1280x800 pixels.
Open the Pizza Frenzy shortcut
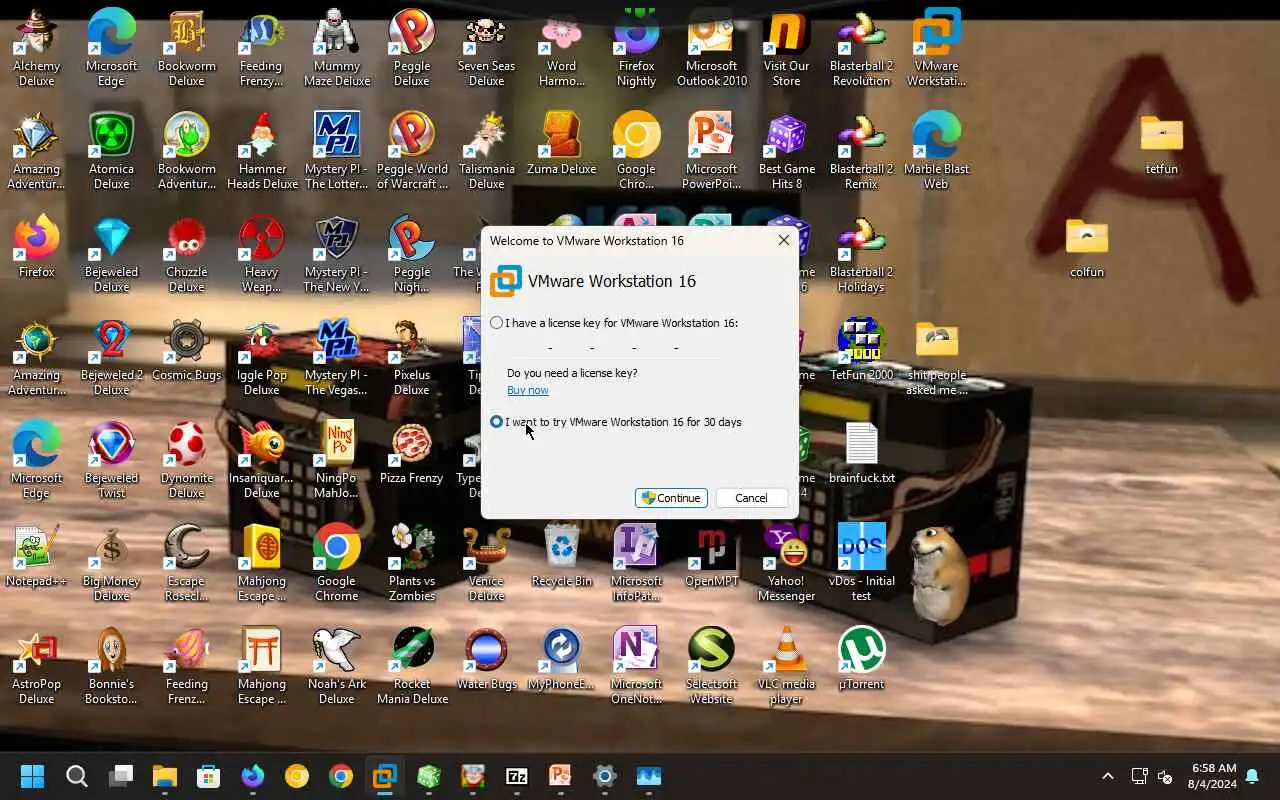pyautogui.click(x=411, y=452)
